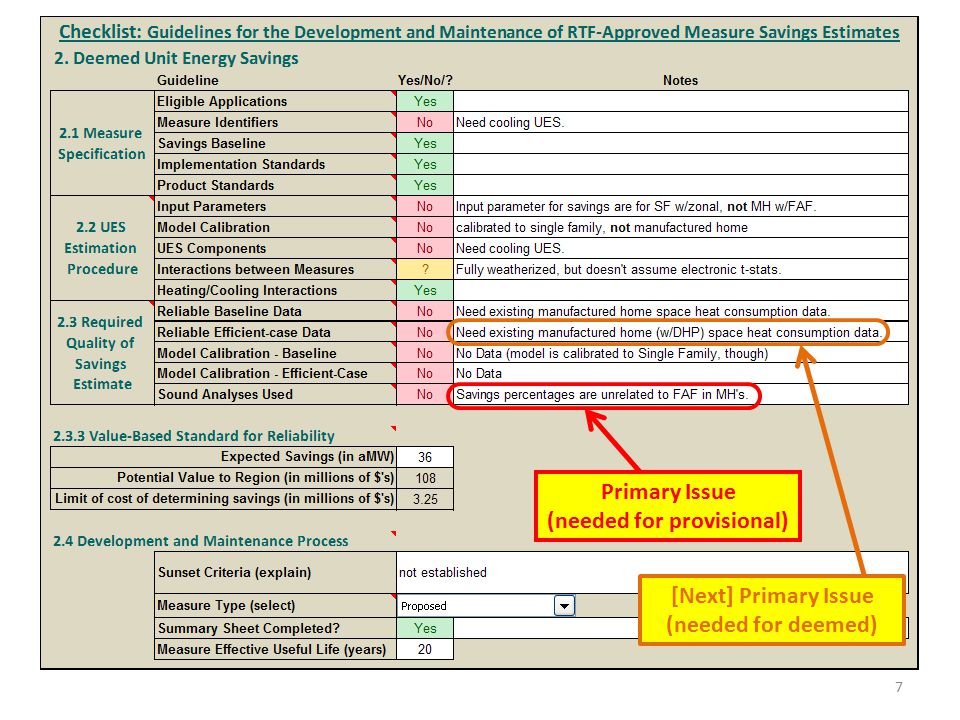Select the Measure Type (select) label
The width and height of the screenshot is (960, 720).
[276, 606]
